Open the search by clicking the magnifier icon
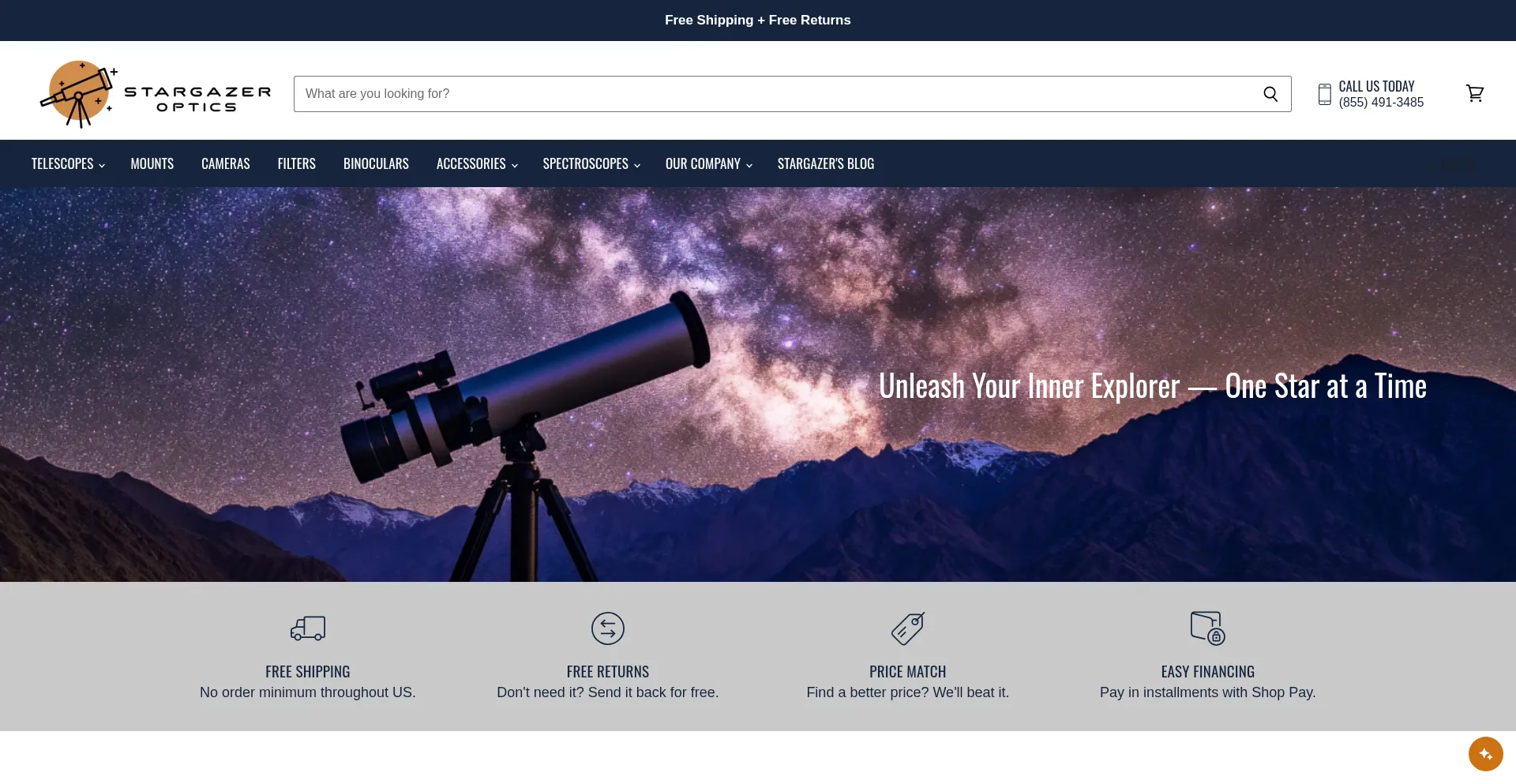The image size is (1516, 784). 1270,93
